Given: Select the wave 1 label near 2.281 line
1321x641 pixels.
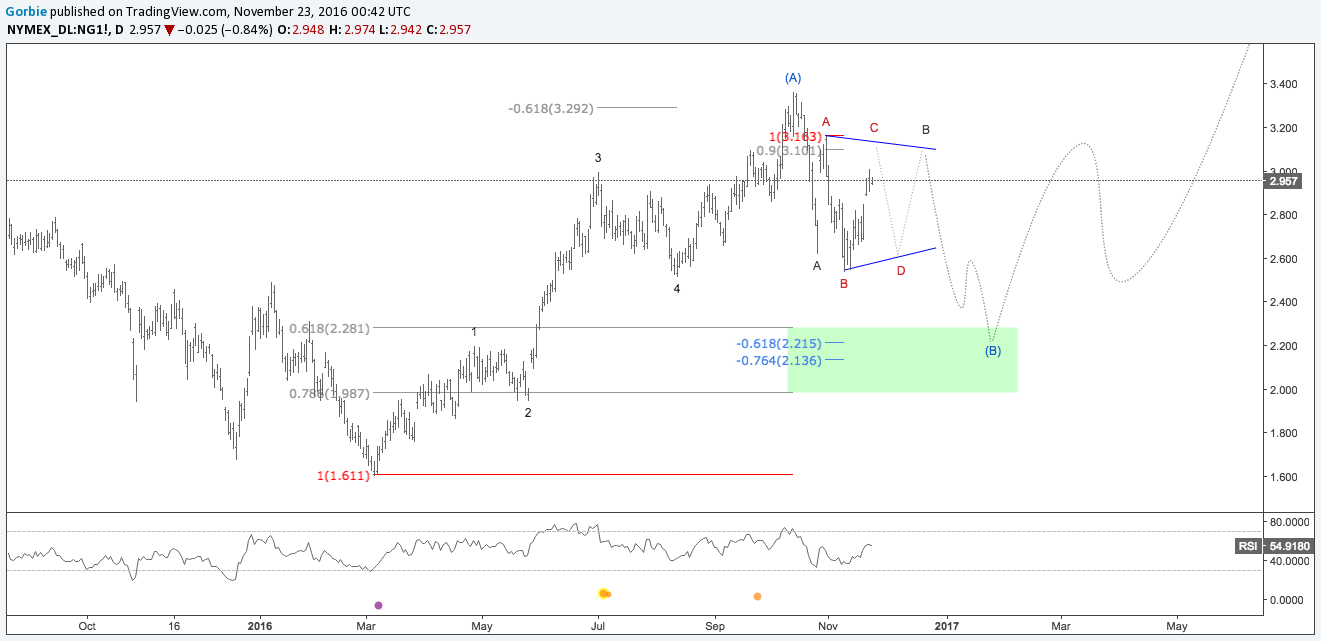Looking at the screenshot, I should click(x=474, y=332).
